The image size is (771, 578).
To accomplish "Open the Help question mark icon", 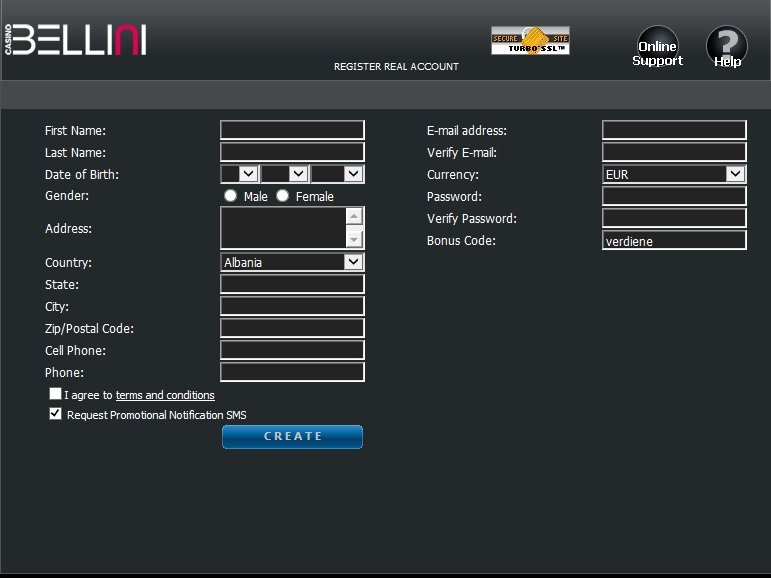I will [727, 48].
